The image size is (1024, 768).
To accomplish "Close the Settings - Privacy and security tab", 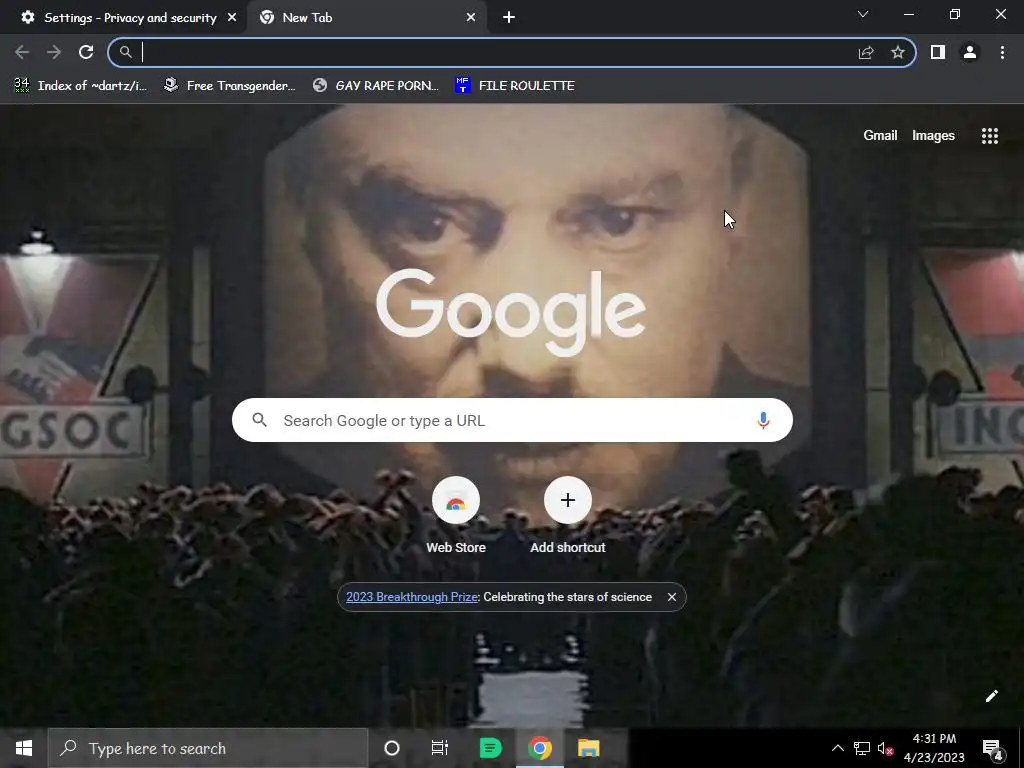I will click(232, 18).
